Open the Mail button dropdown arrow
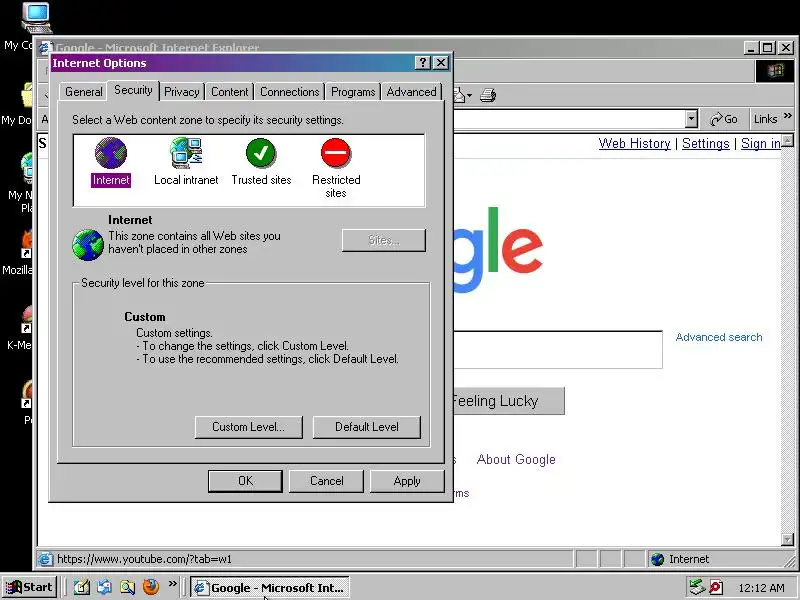The width and height of the screenshot is (800, 600). [x=469, y=95]
